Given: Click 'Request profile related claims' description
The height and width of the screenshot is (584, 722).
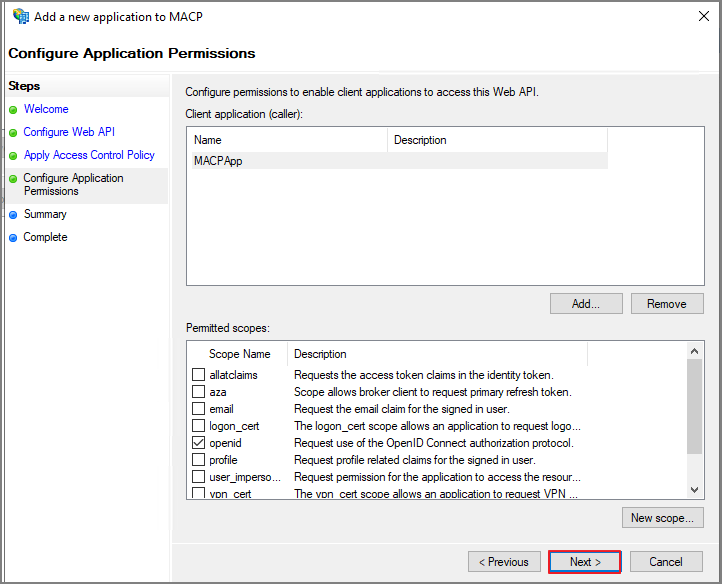Looking at the screenshot, I should click(415, 460).
